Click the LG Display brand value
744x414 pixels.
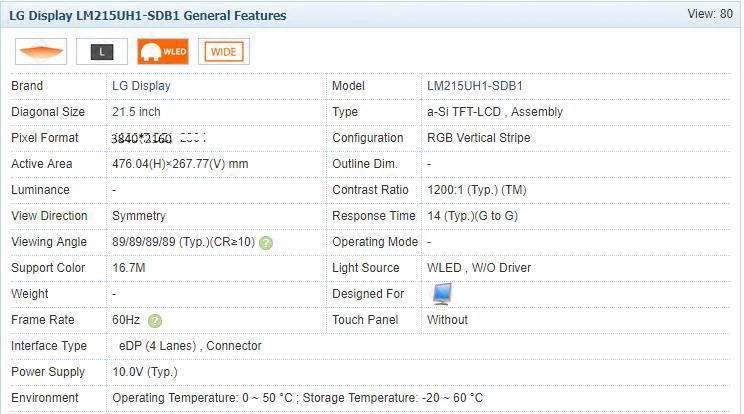141,86
